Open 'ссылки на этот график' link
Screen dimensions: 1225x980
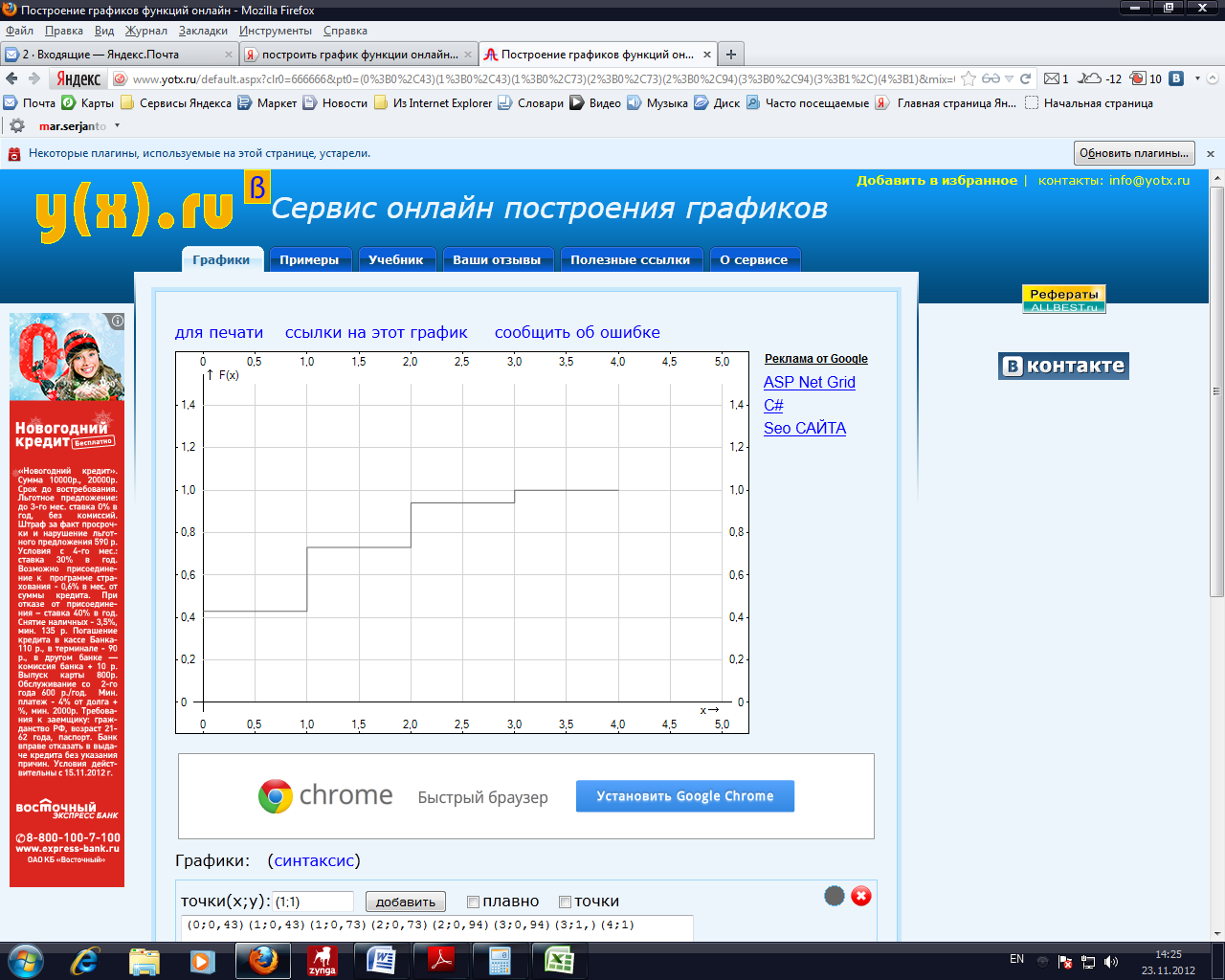pos(376,332)
